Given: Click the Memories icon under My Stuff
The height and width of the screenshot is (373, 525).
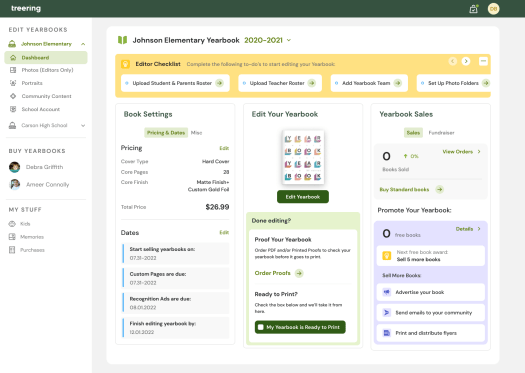Looking at the screenshot, I should [x=12, y=237].
